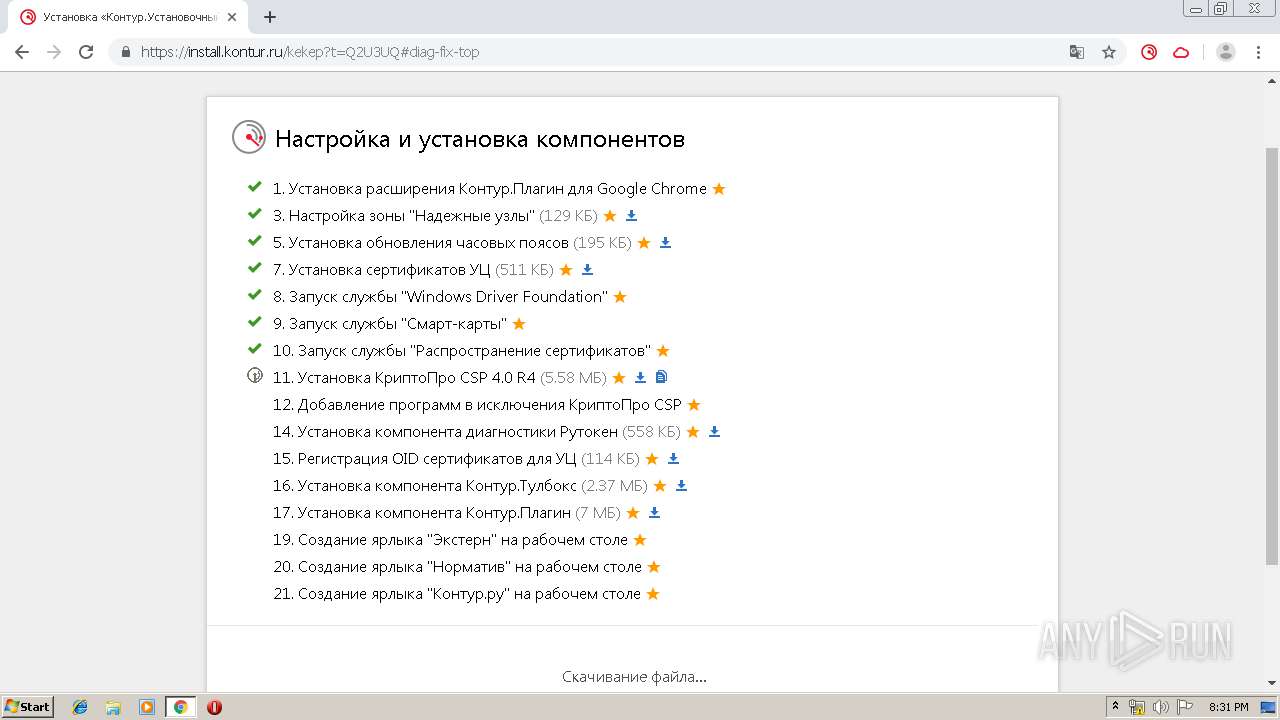
Task: Open the Action Center flag icon
Action: coord(1185,707)
